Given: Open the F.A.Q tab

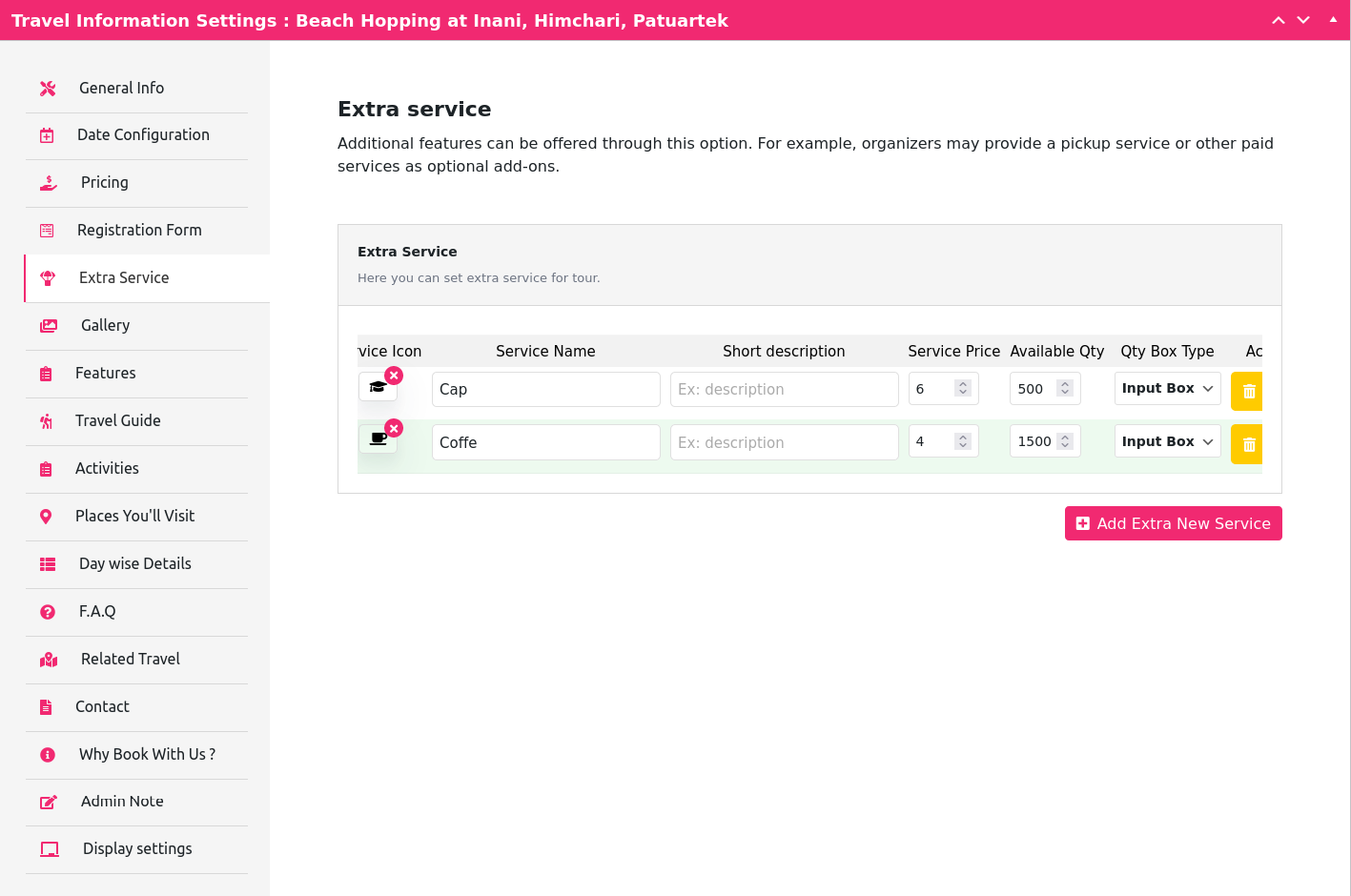Looking at the screenshot, I should [136, 612].
